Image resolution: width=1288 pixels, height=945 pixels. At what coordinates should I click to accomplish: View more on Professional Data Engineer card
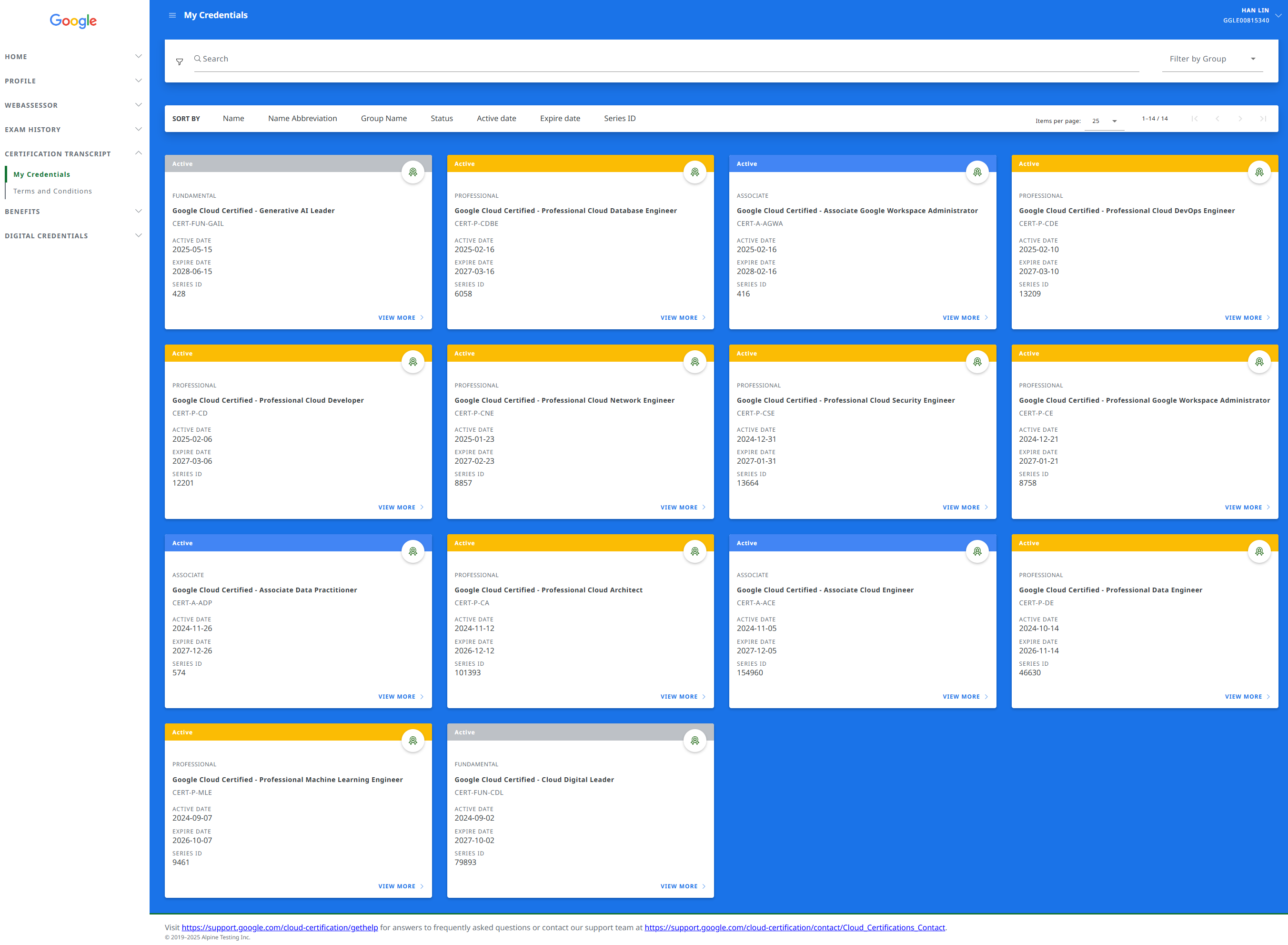pos(1247,697)
